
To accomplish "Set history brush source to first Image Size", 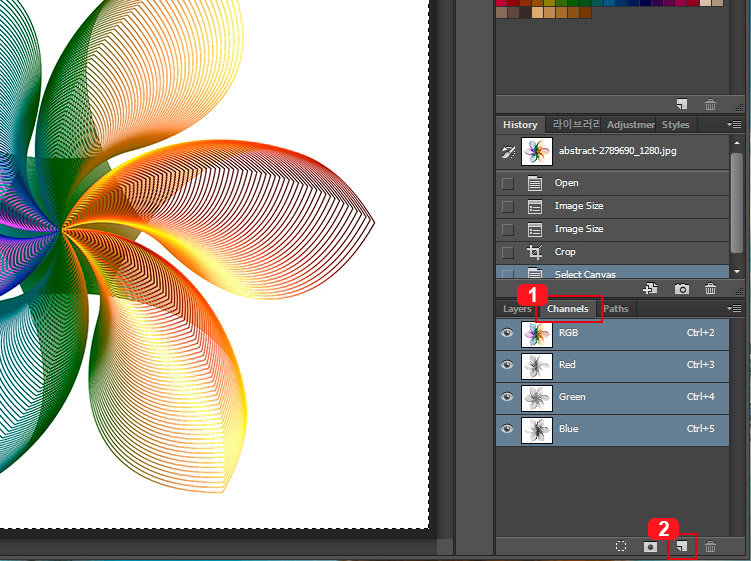I will [x=508, y=206].
